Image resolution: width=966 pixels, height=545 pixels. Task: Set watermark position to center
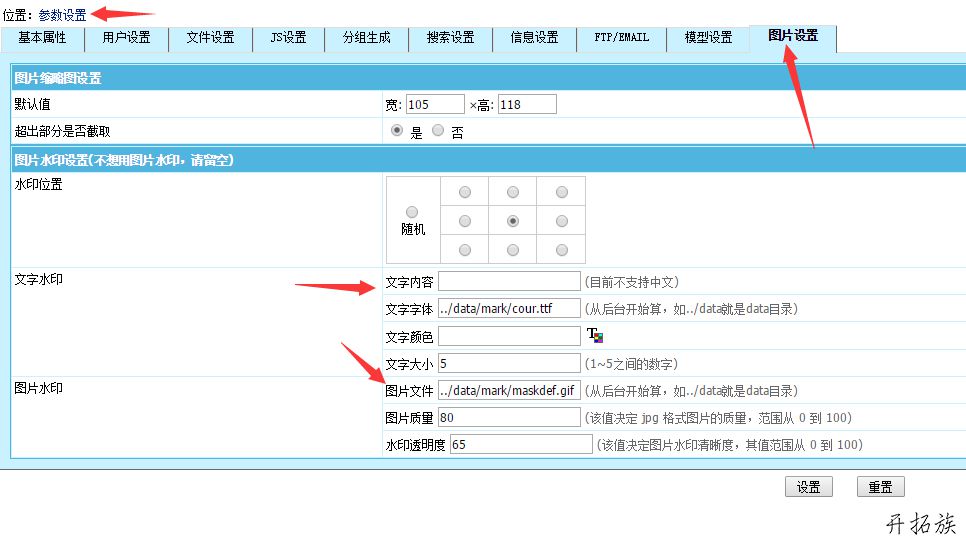tap(513, 221)
